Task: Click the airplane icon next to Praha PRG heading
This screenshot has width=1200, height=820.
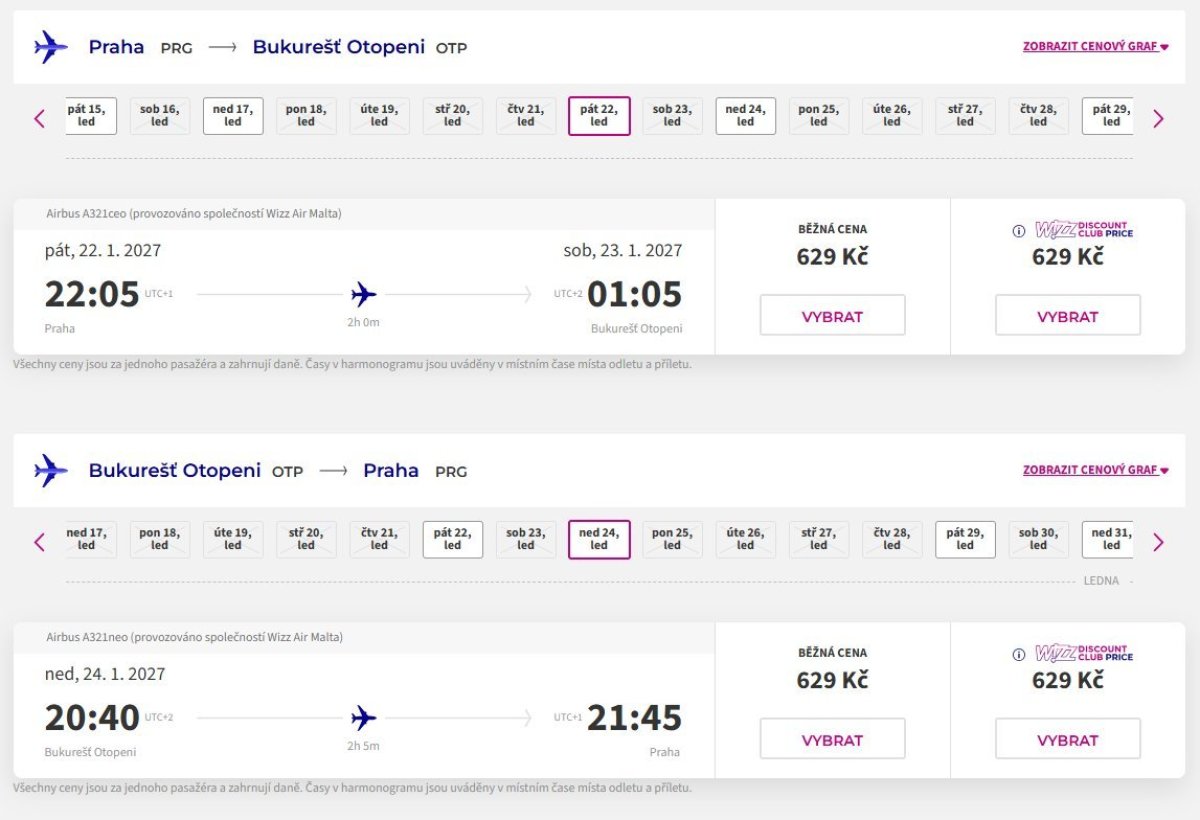Action: click(x=50, y=47)
